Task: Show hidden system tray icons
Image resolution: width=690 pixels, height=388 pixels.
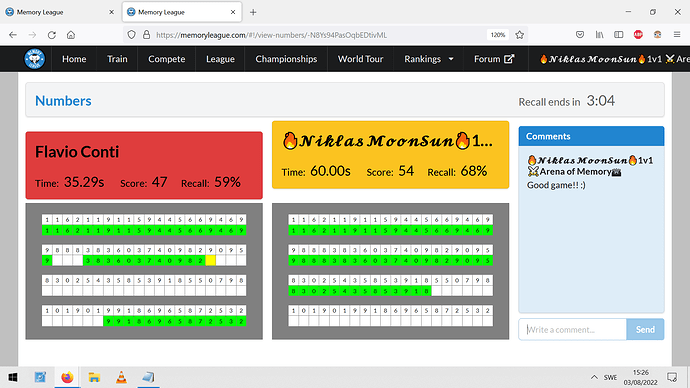Action: [x=594, y=377]
